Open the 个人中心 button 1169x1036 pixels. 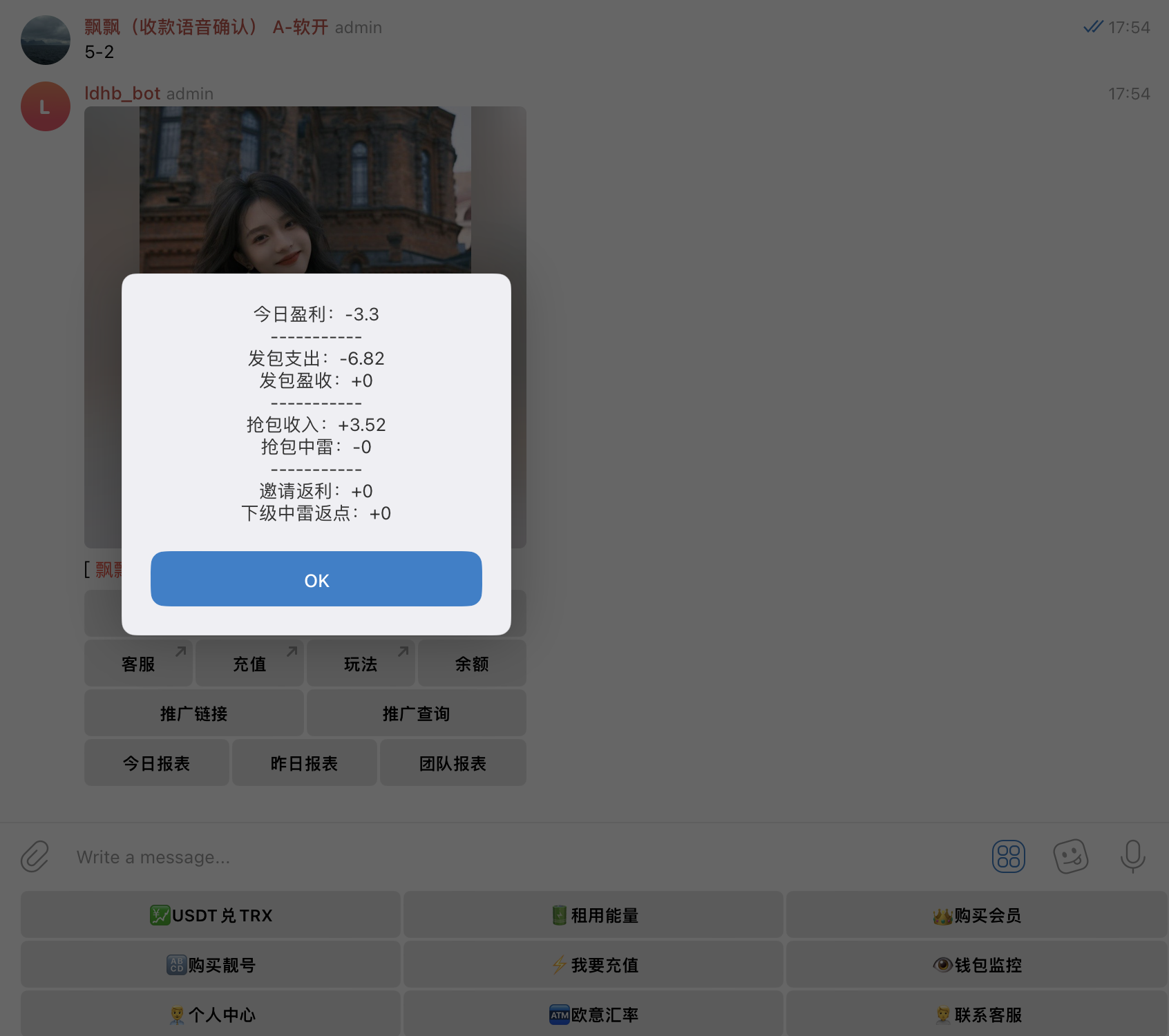pos(211,1015)
